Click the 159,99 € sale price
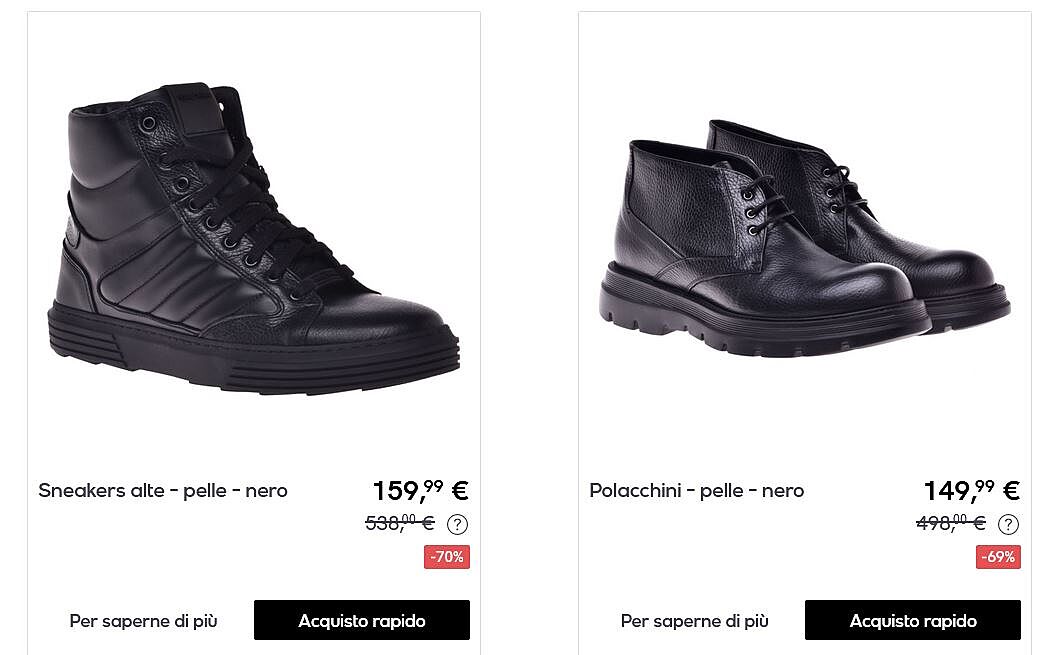Image resolution: width=1042 pixels, height=655 pixels. 421,490
